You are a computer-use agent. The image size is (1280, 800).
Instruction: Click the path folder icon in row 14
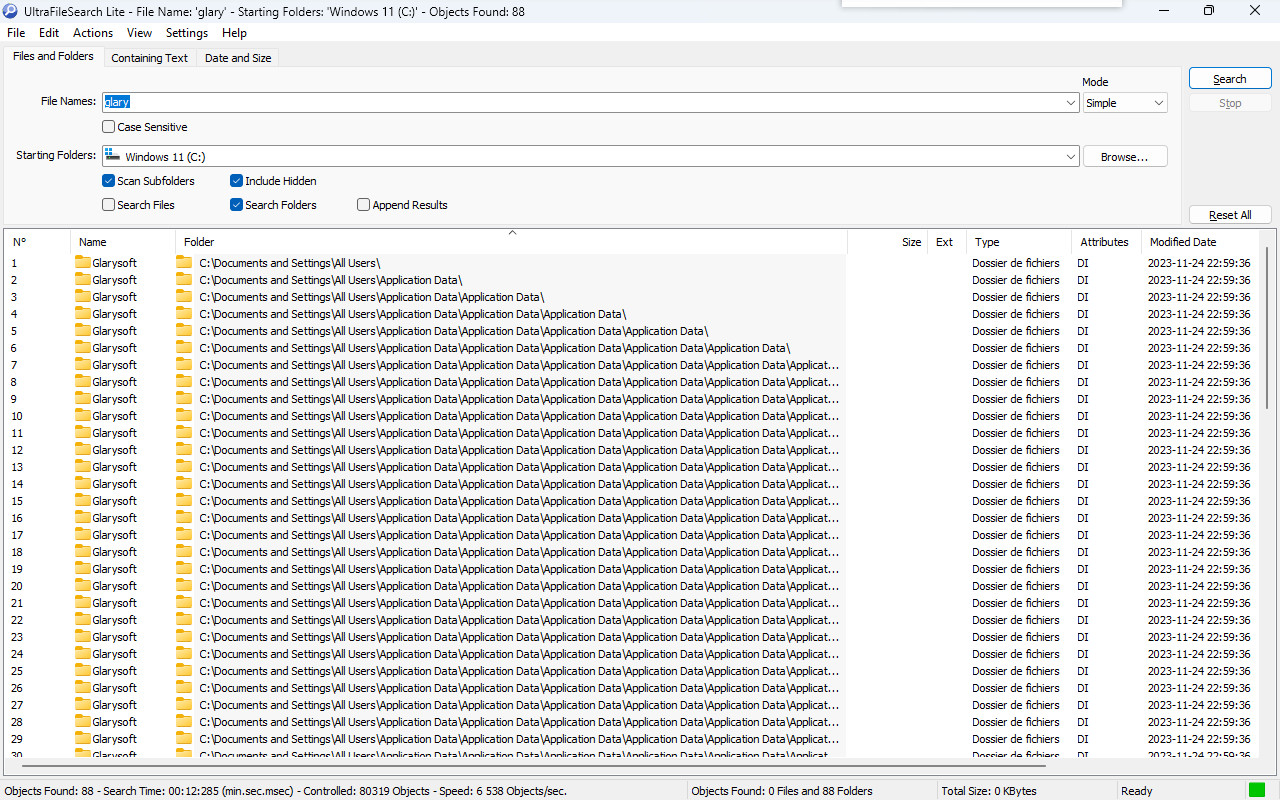tap(184, 484)
